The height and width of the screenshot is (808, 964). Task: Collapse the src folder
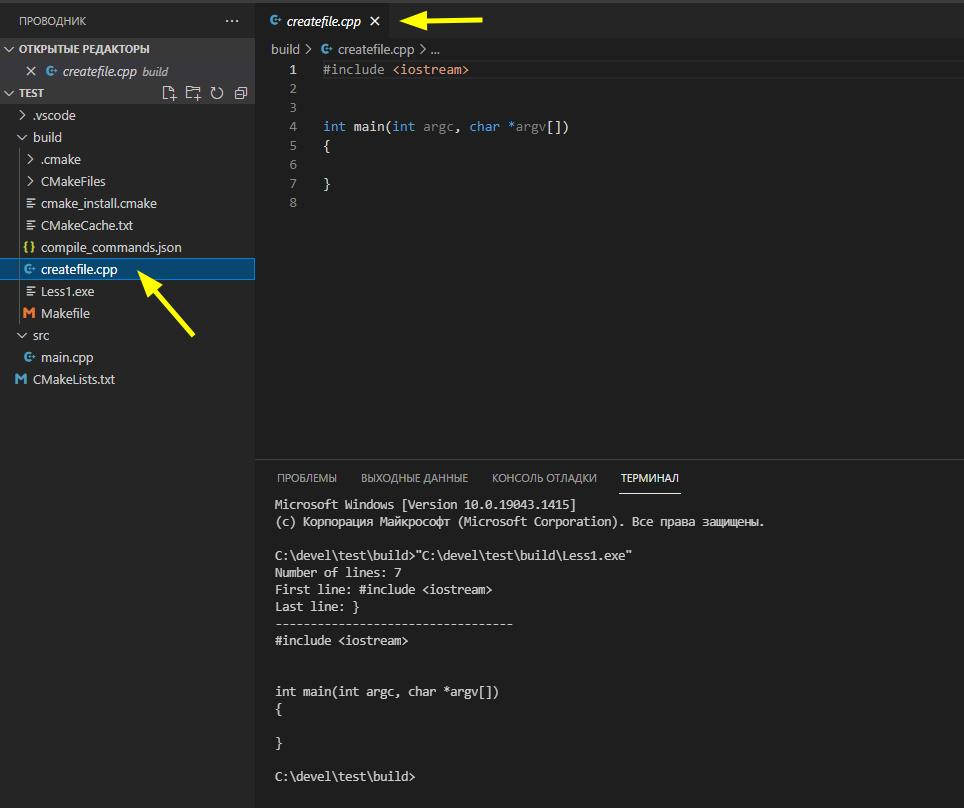pyautogui.click(x=40, y=335)
